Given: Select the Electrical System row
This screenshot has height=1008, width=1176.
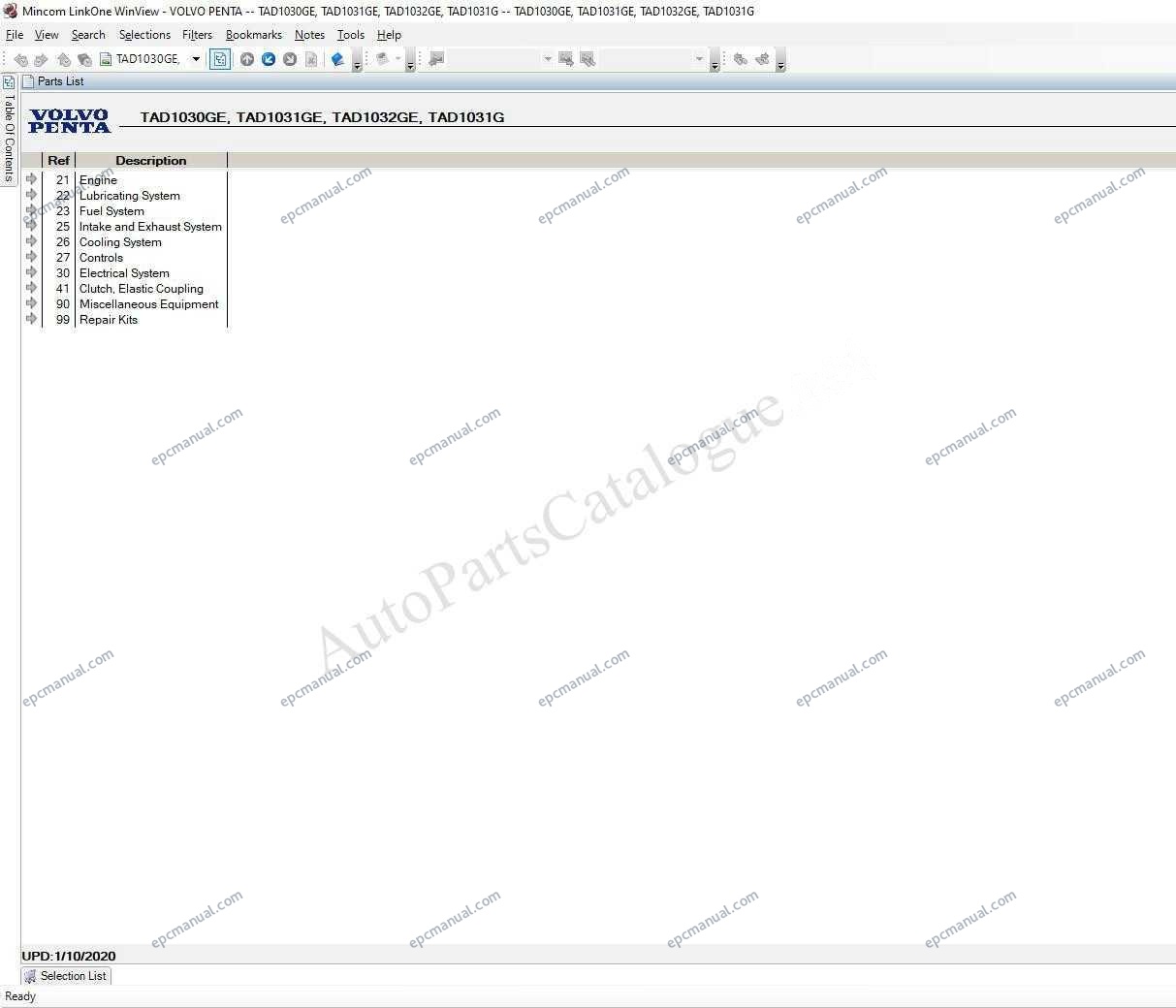Looking at the screenshot, I should coord(124,273).
